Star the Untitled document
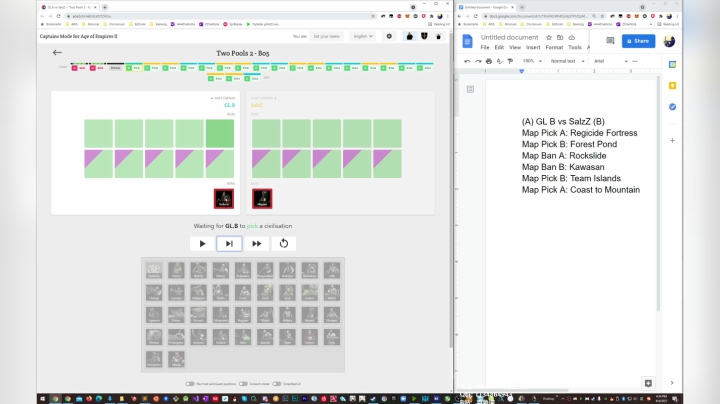The image size is (720, 404). pyautogui.click(x=549, y=38)
